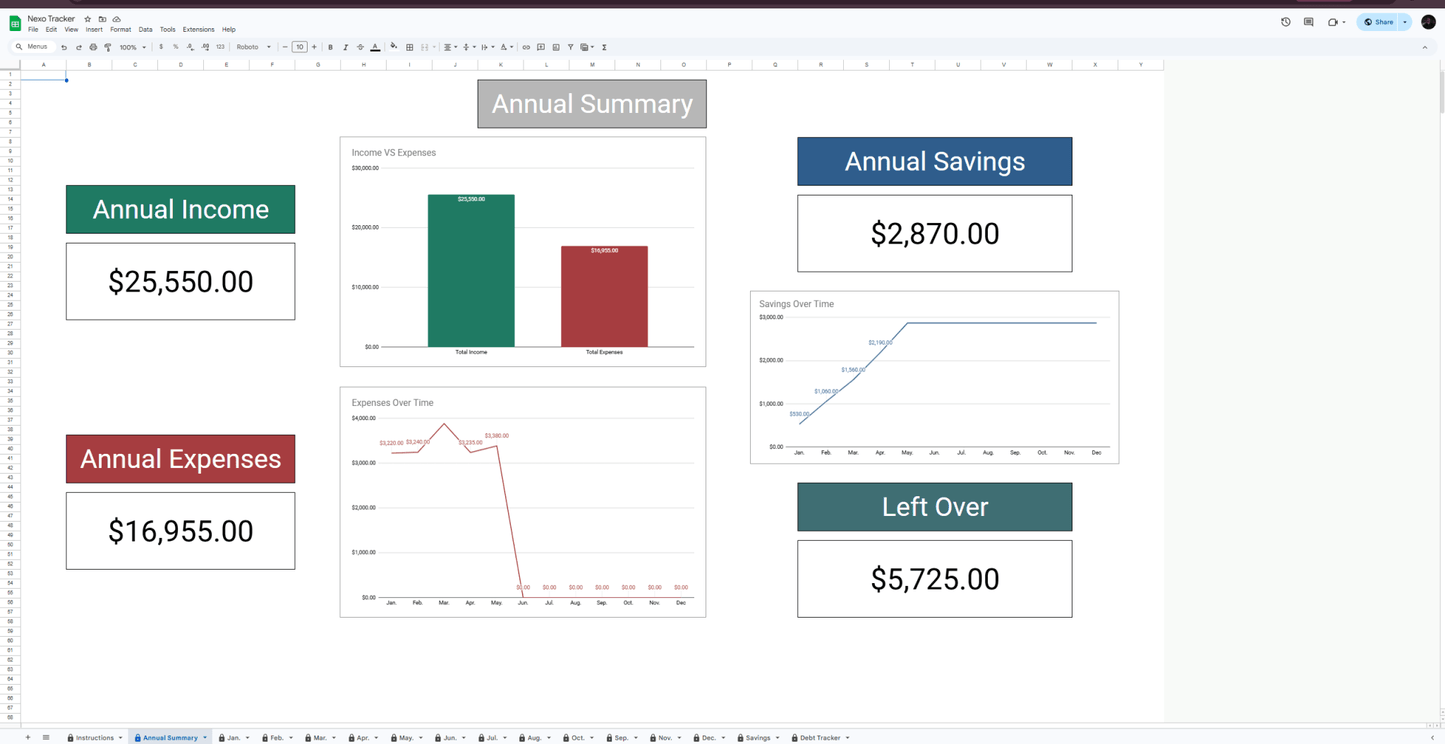Open the Google account avatar
Image resolution: width=1445 pixels, height=744 pixels.
1428,22
